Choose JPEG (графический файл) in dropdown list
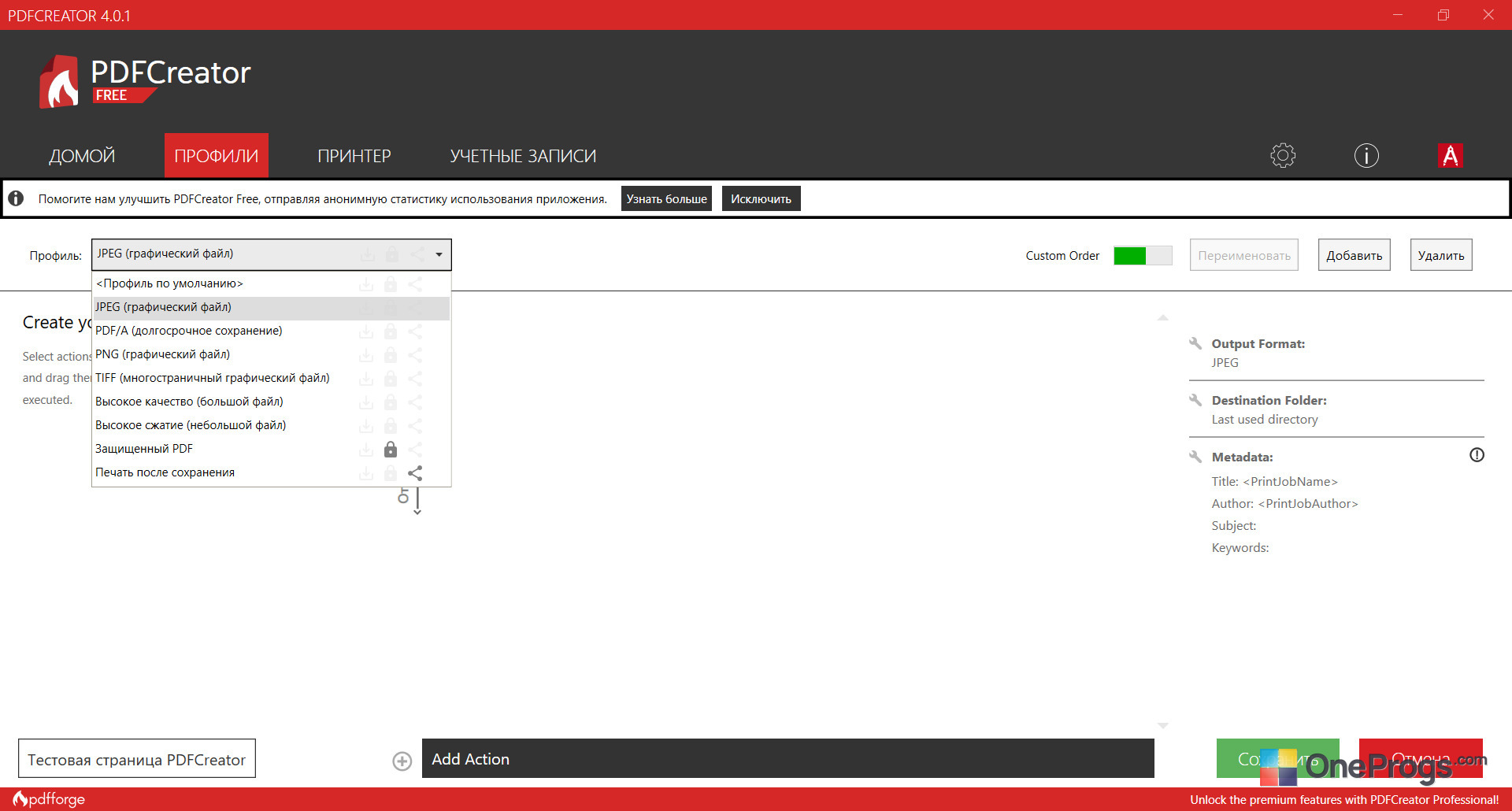The height and width of the screenshot is (811, 1512). [x=271, y=307]
